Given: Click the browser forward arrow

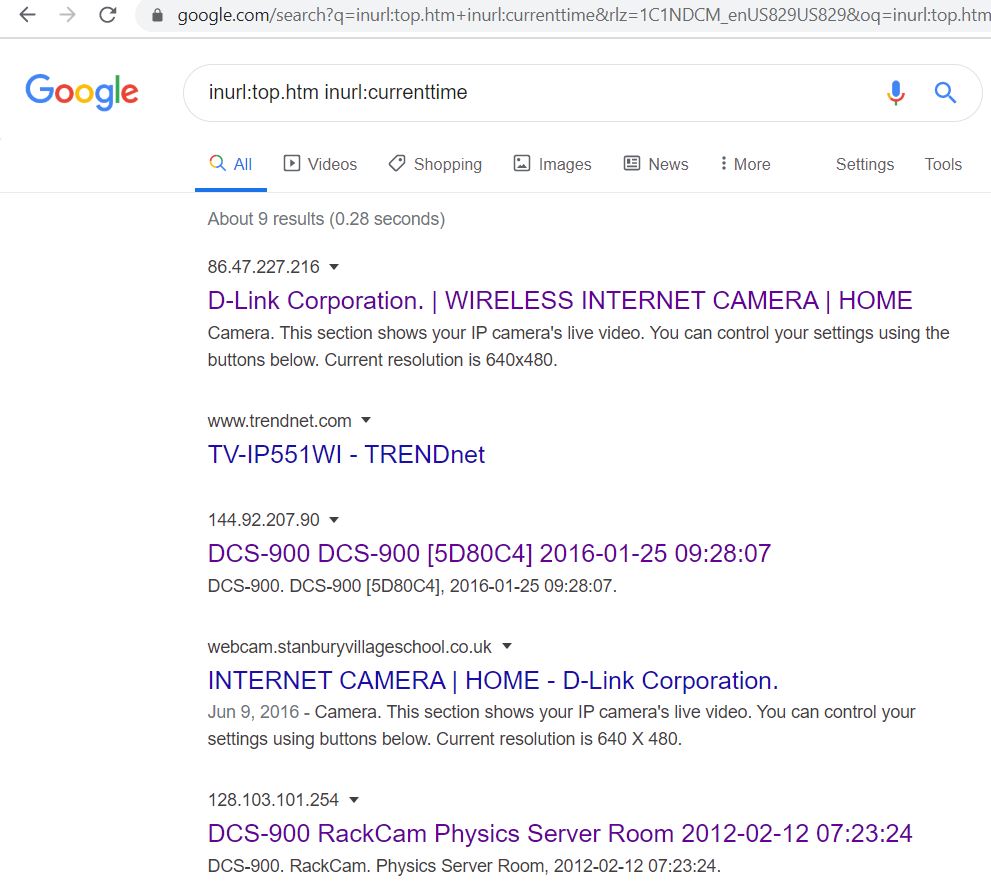Looking at the screenshot, I should (x=68, y=15).
